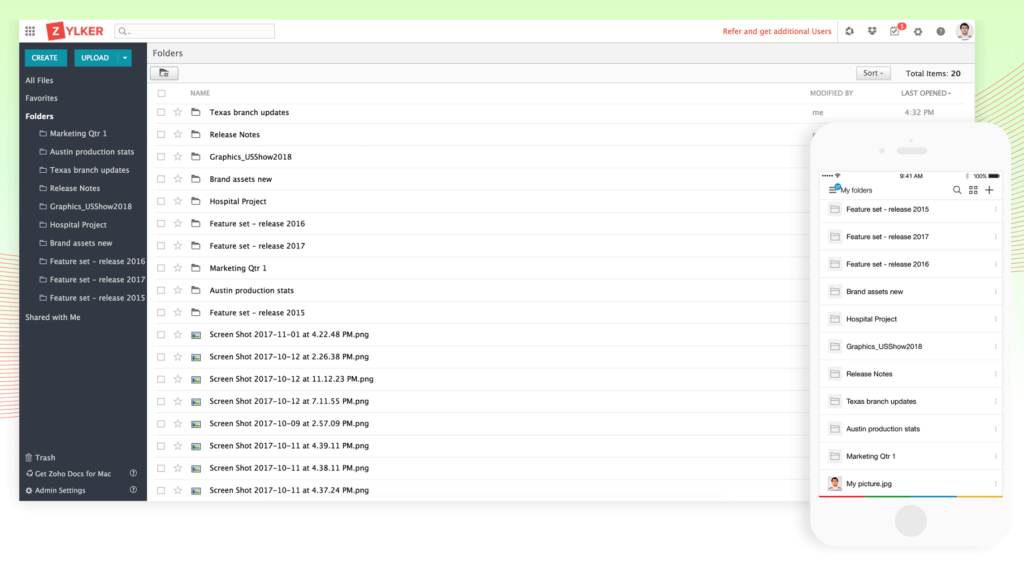This screenshot has width=1024, height=576.
Task: Open Austin production stats in sidebar tree
Action: 86,152
